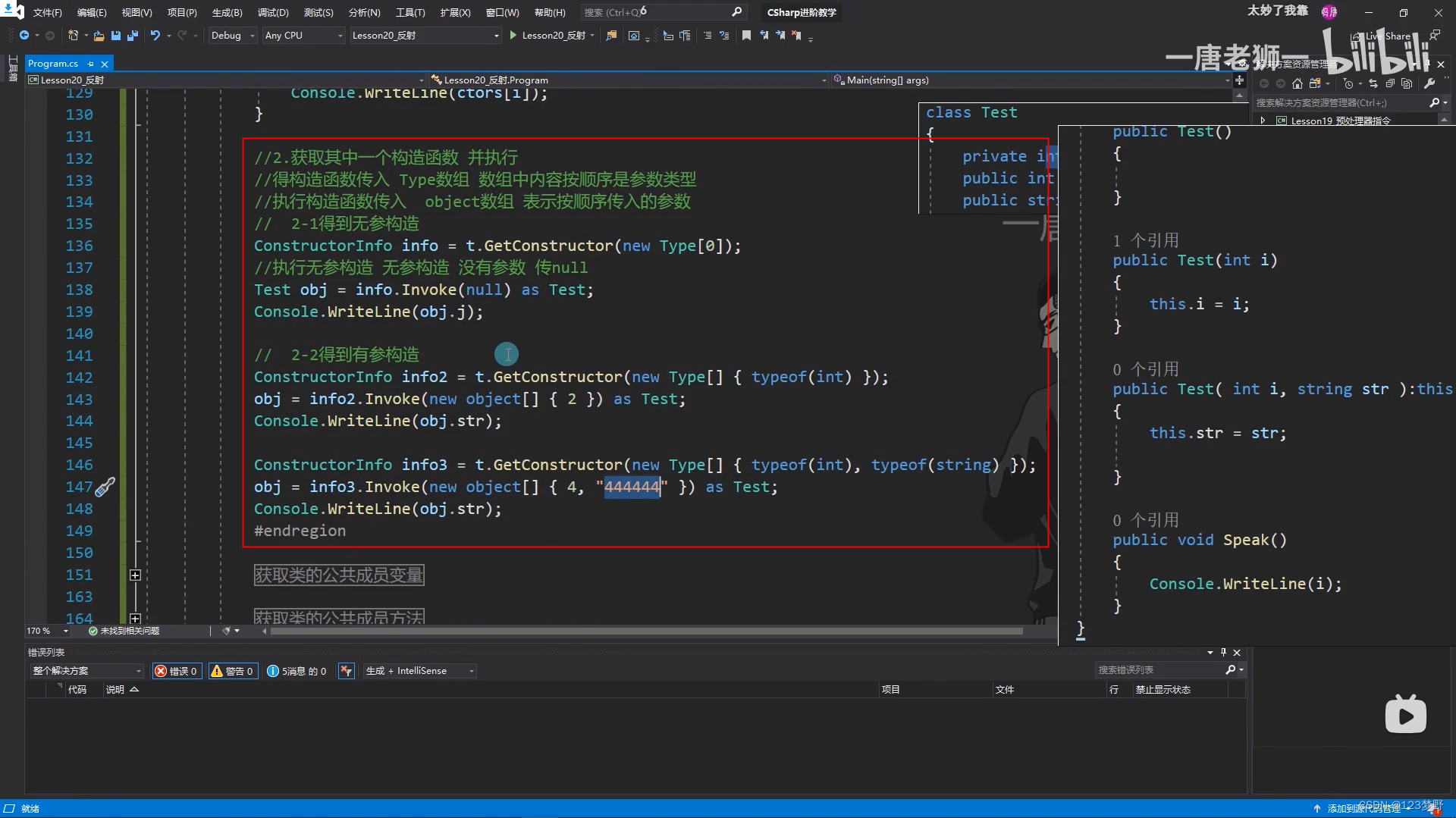Viewport: 1456px width, 818px height.
Task: Click the find in files toolbar icon
Action: [611, 36]
